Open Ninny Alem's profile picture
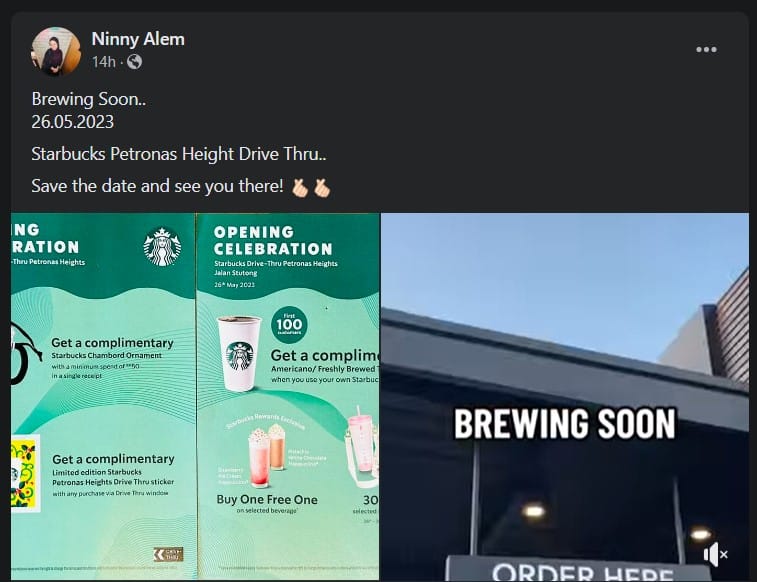 pos(56,51)
